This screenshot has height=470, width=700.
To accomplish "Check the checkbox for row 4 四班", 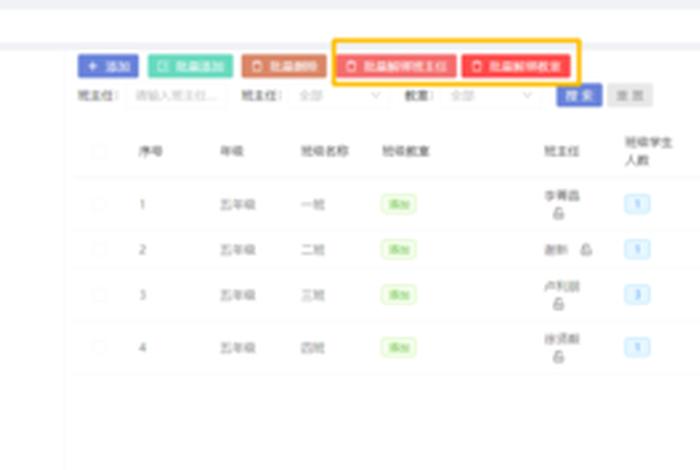I will pyautogui.click(x=99, y=347).
